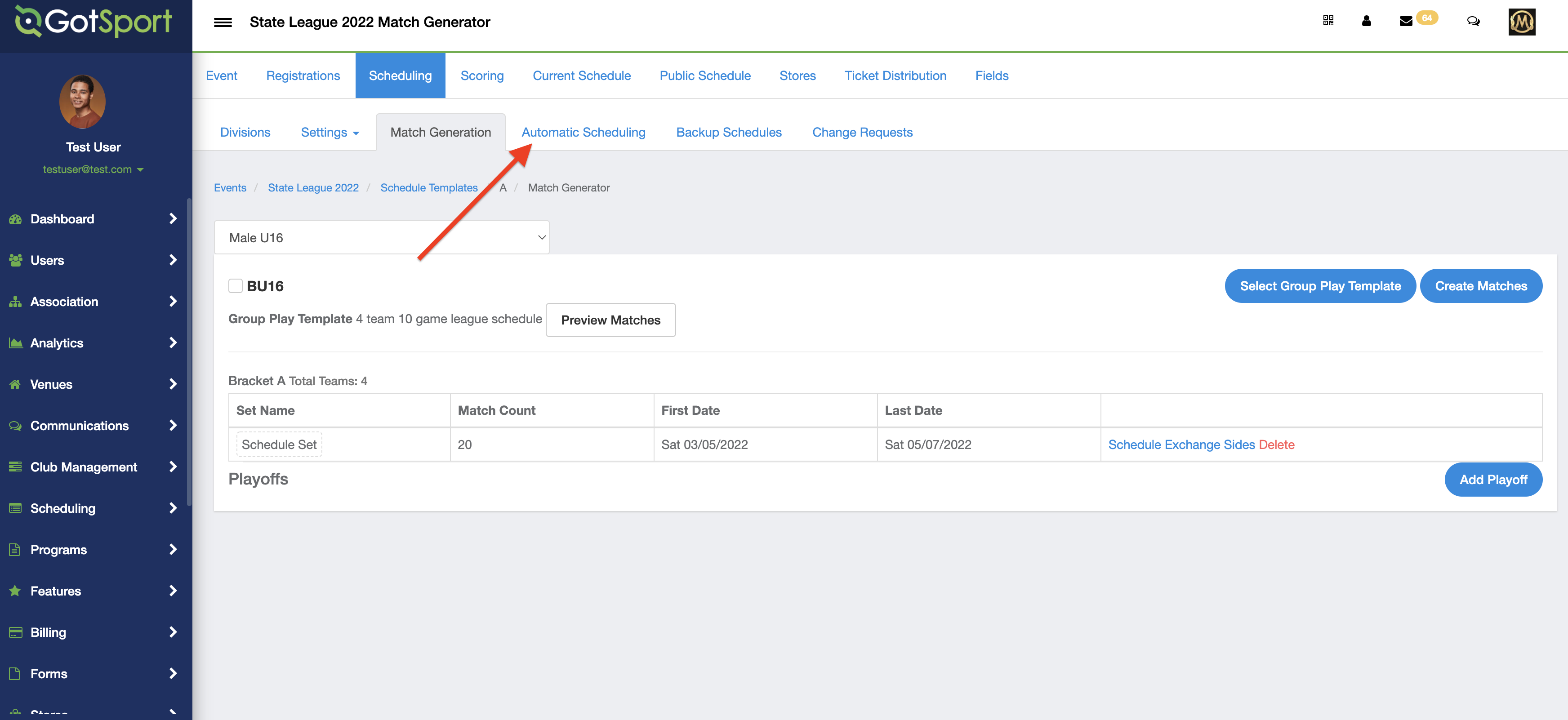
Task: Edit the Schedule Set name field
Action: coord(279,445)
